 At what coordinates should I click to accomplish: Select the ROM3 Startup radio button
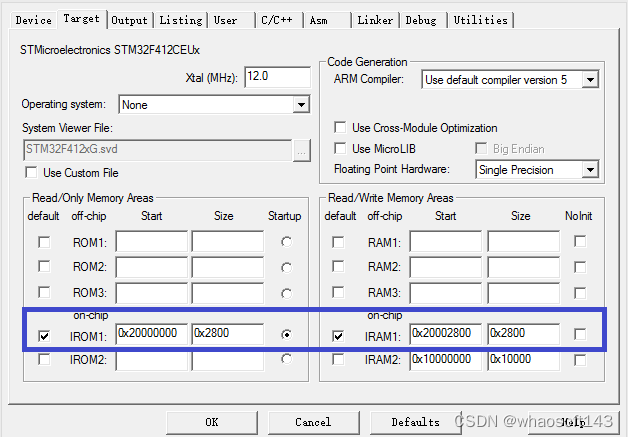click(x=286, y=294)
